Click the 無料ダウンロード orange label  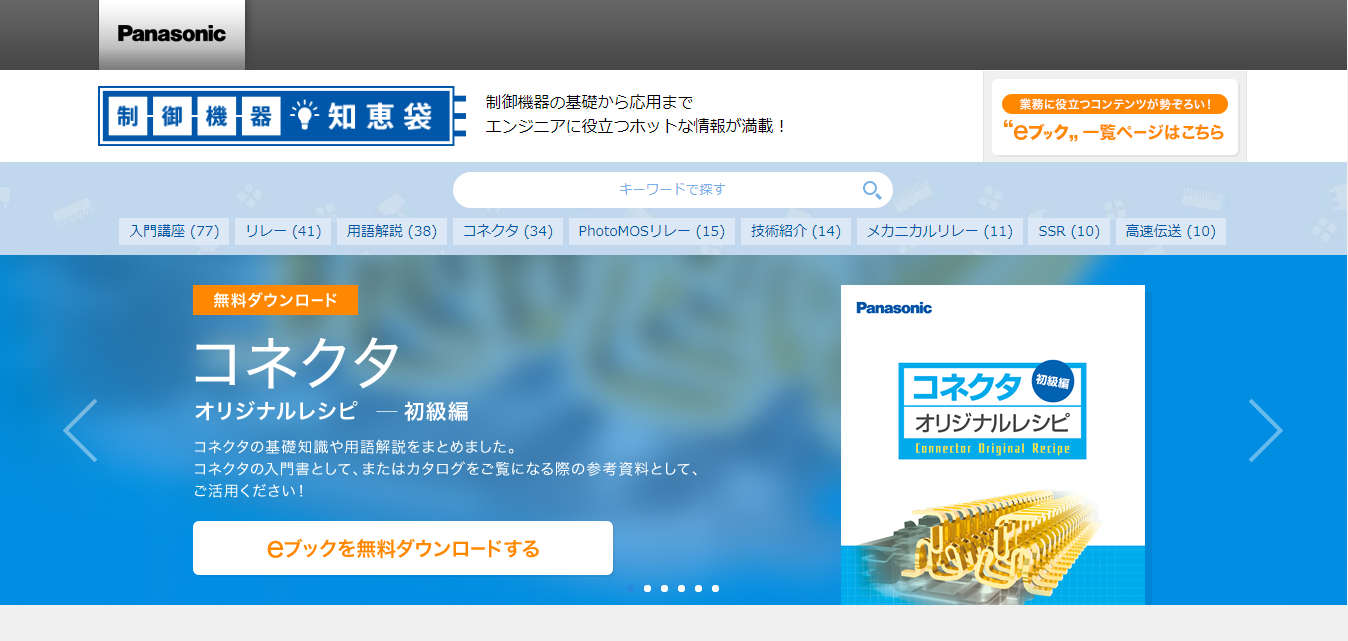coord(275,300)
